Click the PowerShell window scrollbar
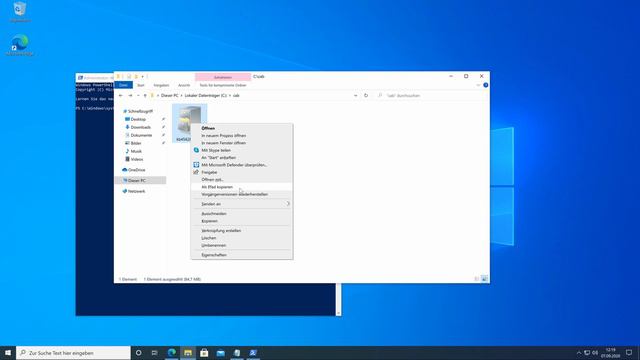 coord(338,300)
